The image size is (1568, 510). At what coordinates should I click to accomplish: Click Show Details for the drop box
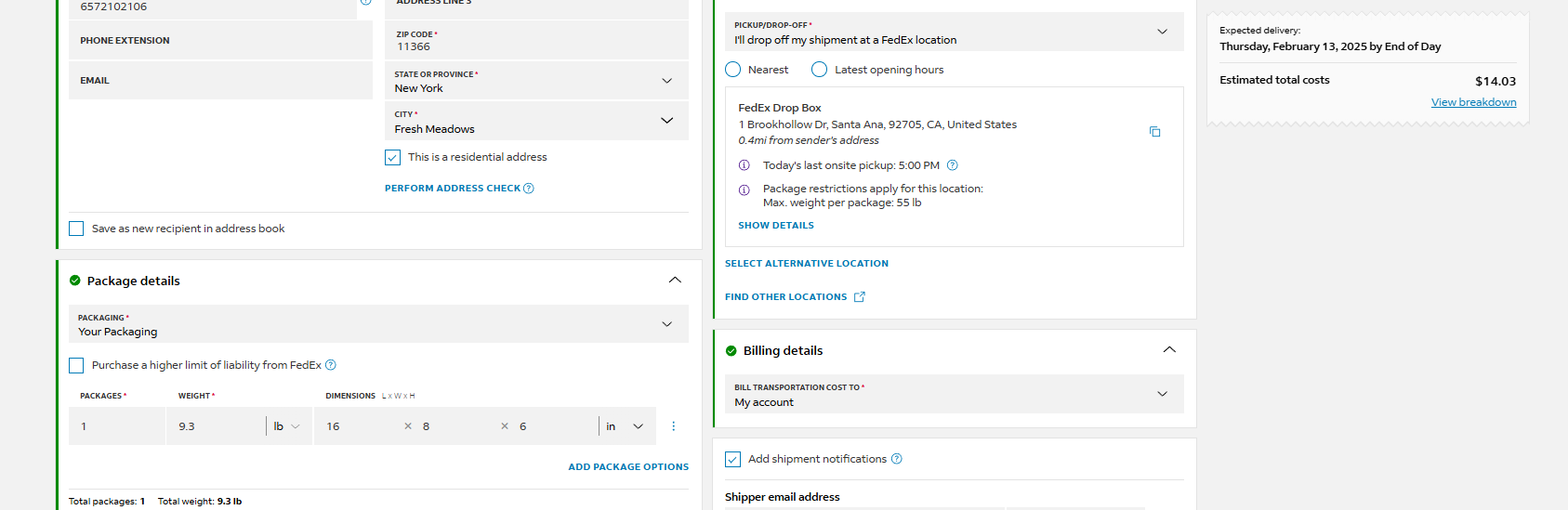point(776,226)
